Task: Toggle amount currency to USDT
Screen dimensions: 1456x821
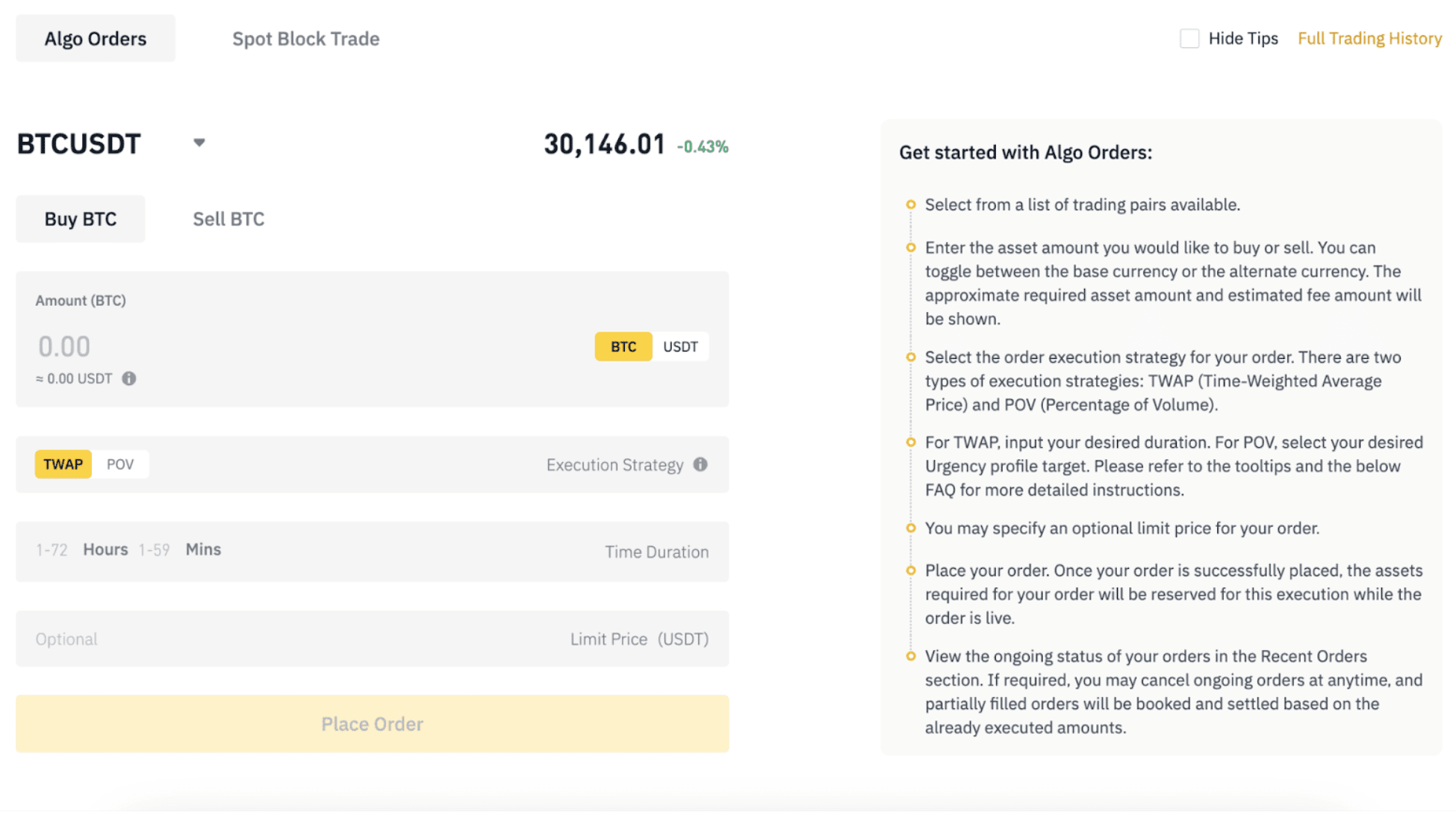Action: [679, 346]
